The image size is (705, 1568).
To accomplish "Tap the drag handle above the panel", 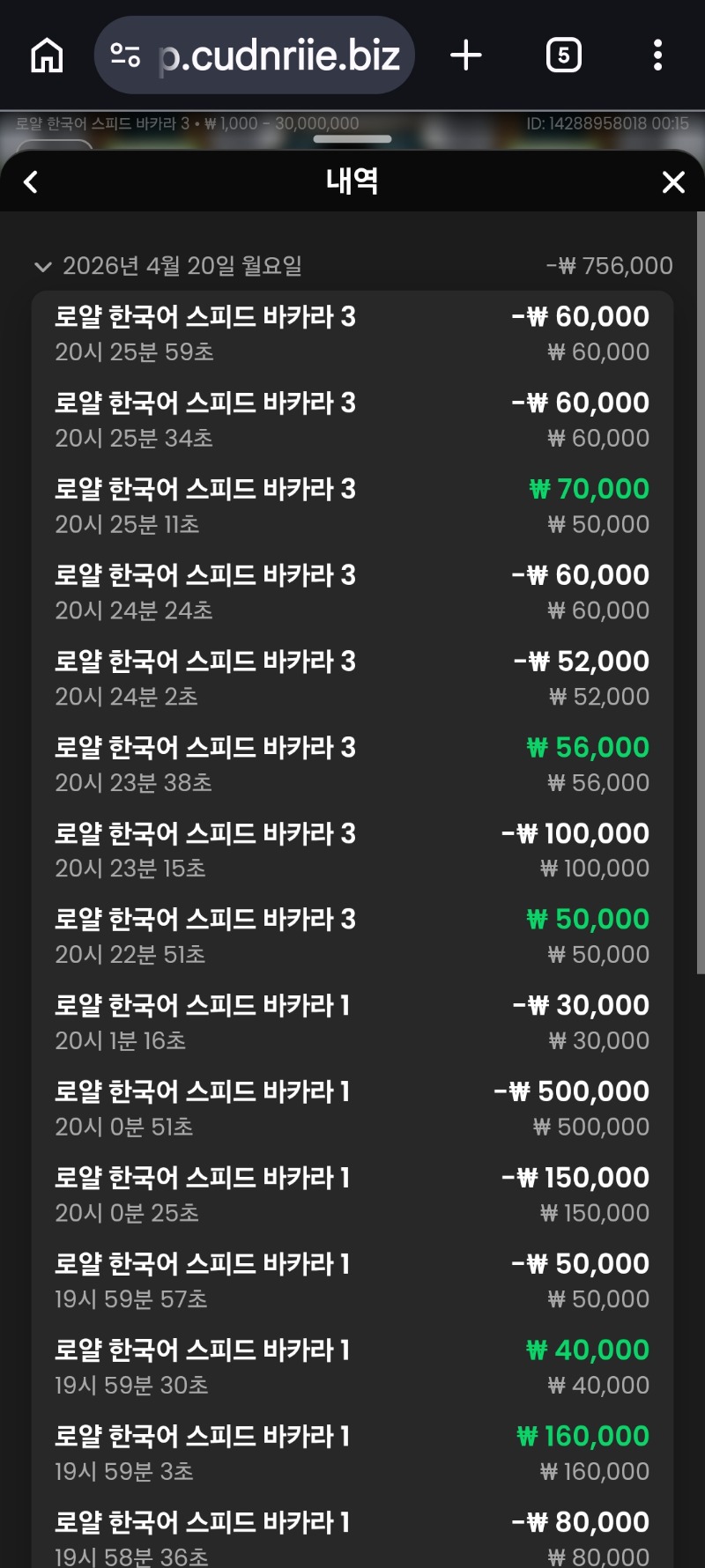I will click(352, 139).
